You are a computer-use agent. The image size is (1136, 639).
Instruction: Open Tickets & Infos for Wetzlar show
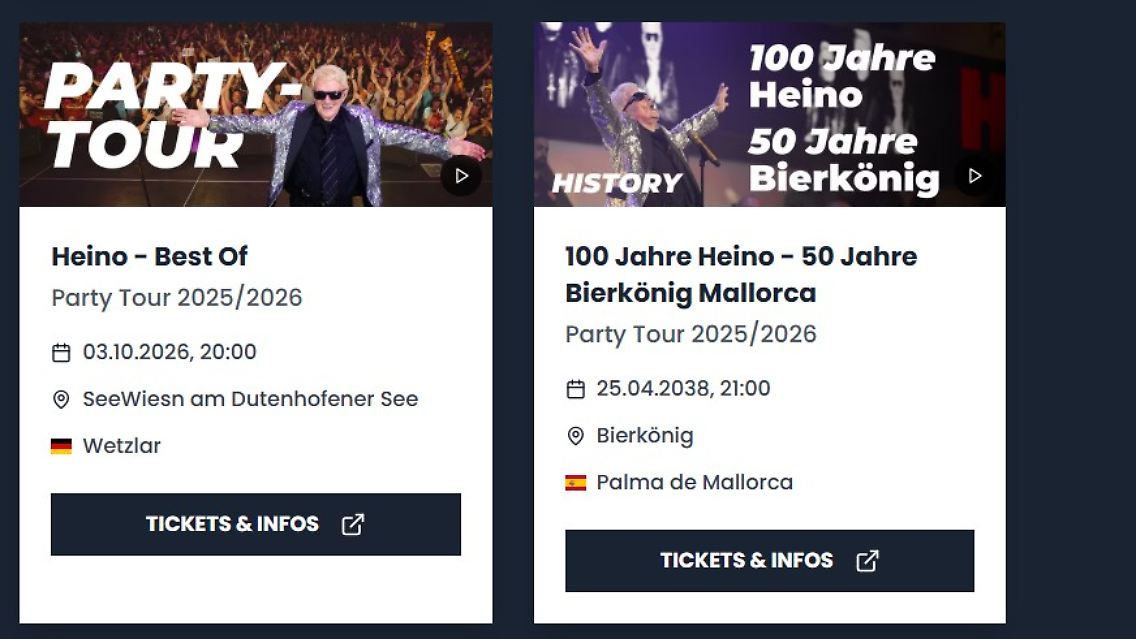point(233,524)
